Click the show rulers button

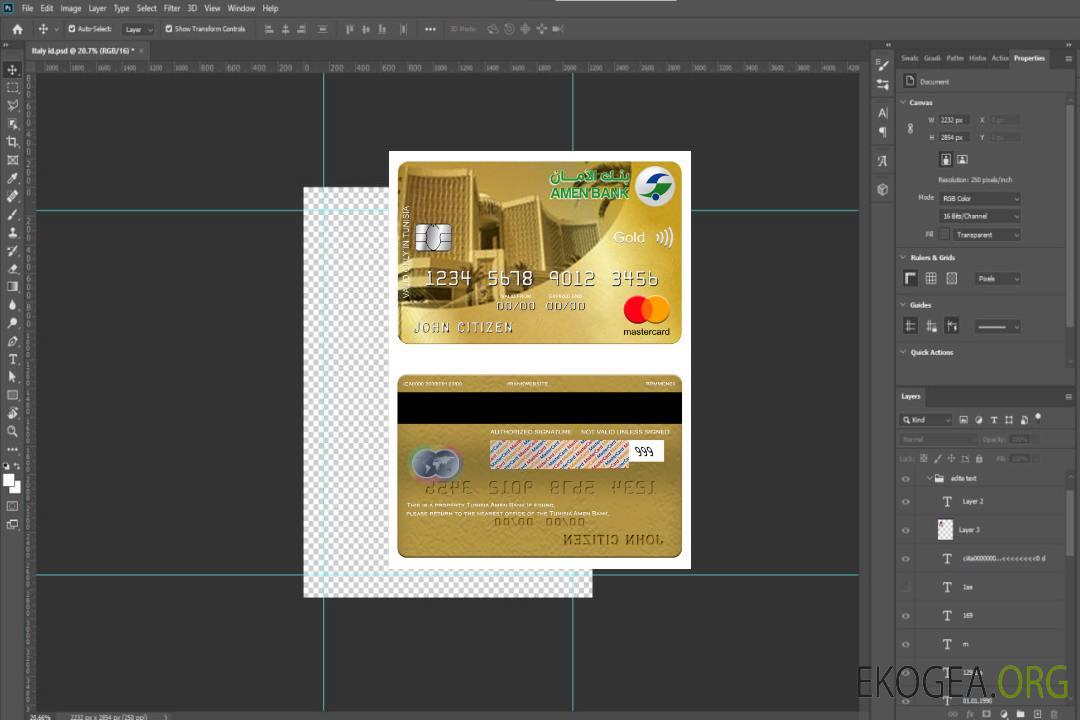911,278
